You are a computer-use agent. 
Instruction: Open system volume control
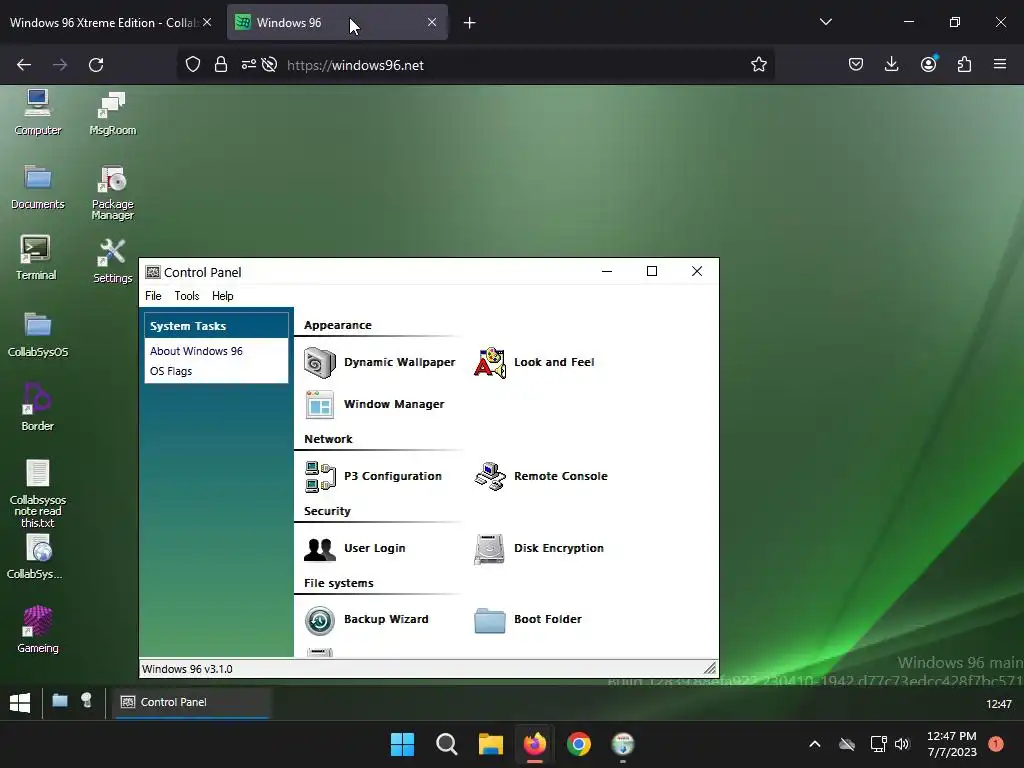[x=902, y=744]
